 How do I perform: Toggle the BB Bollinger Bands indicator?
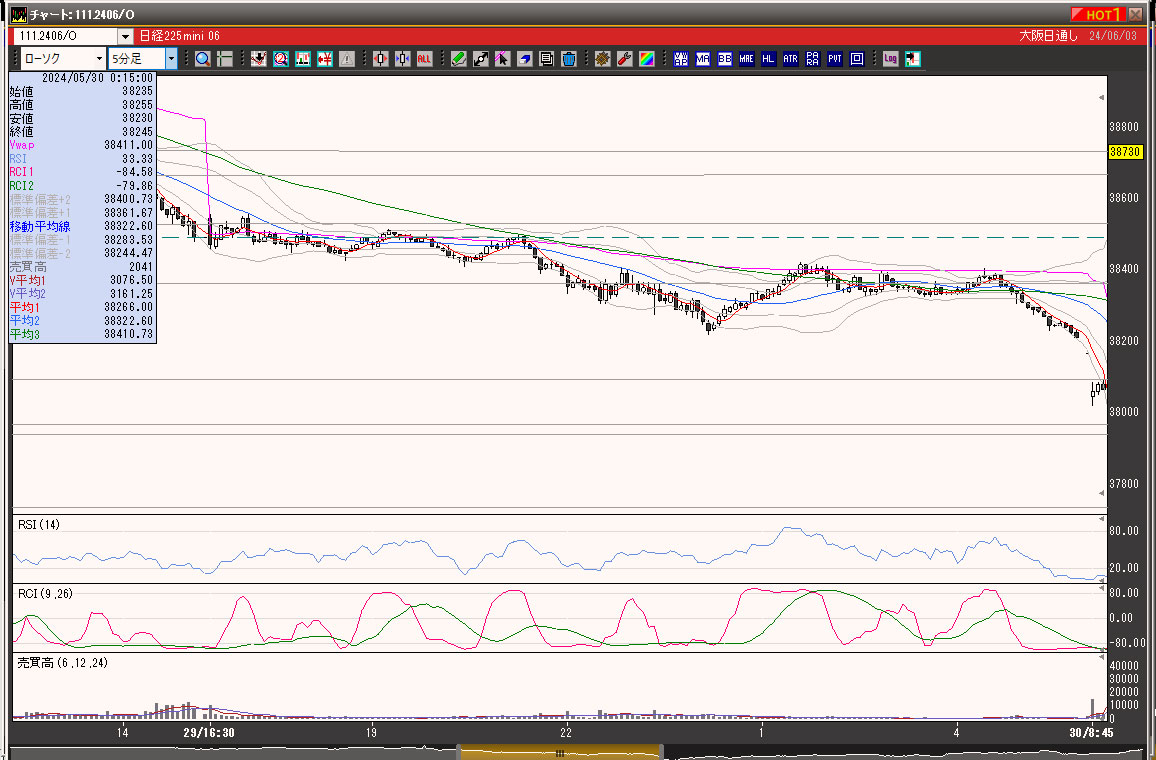pyautogui.click(x=725, y=59)
